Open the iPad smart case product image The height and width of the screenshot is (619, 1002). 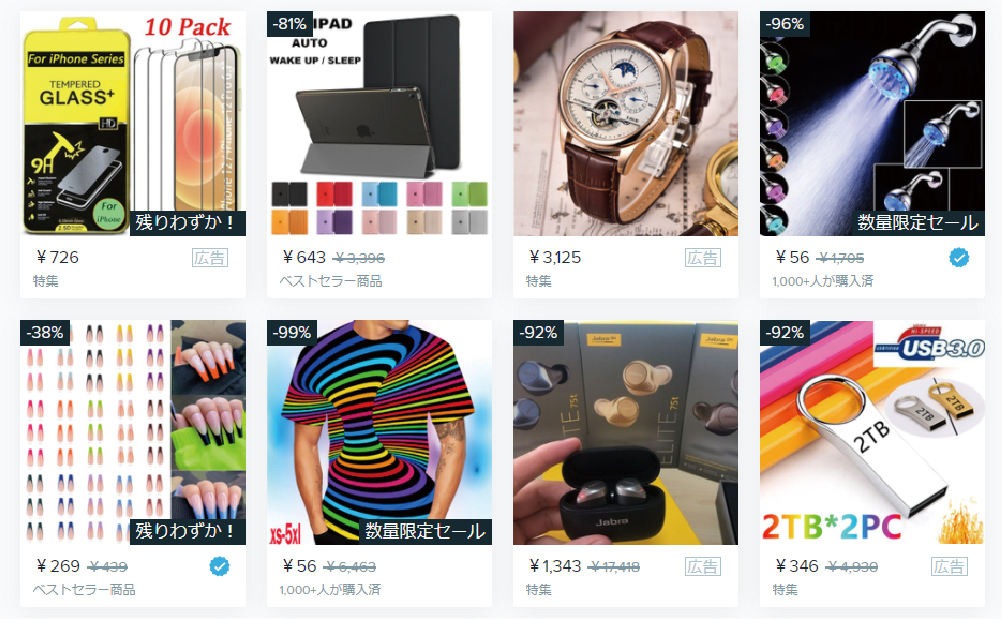click(x=380, y=123)
